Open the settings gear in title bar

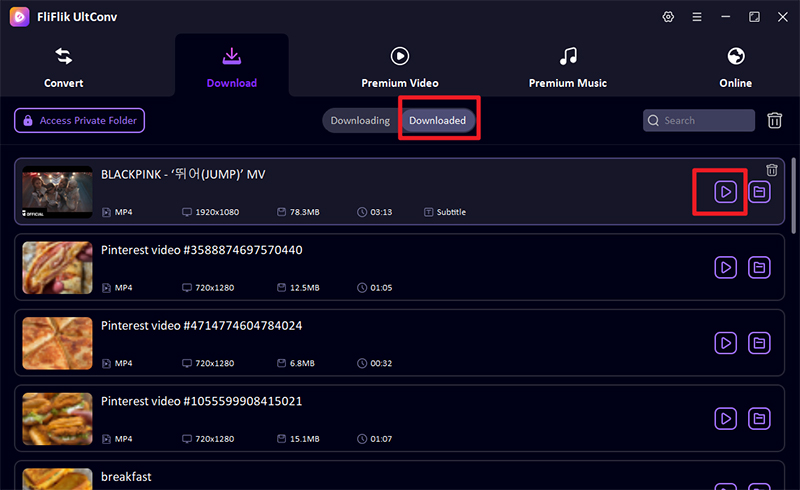pyautogui.click(x=668, y=17)
